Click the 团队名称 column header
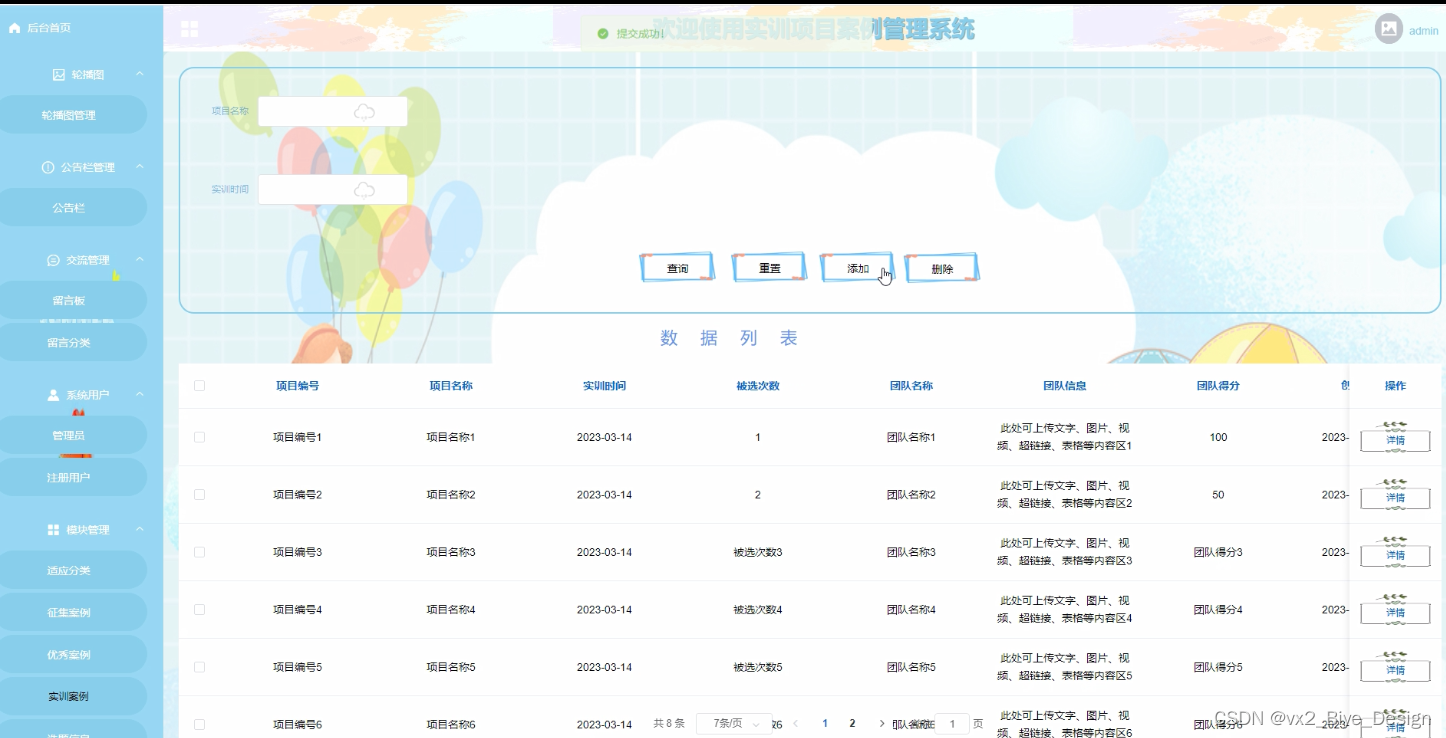The width and height of the screenshot is (1446, 738). point(911,385)
